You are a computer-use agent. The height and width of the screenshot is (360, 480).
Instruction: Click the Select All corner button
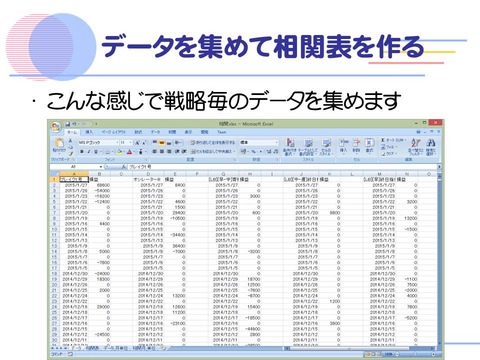coord(54,174)
